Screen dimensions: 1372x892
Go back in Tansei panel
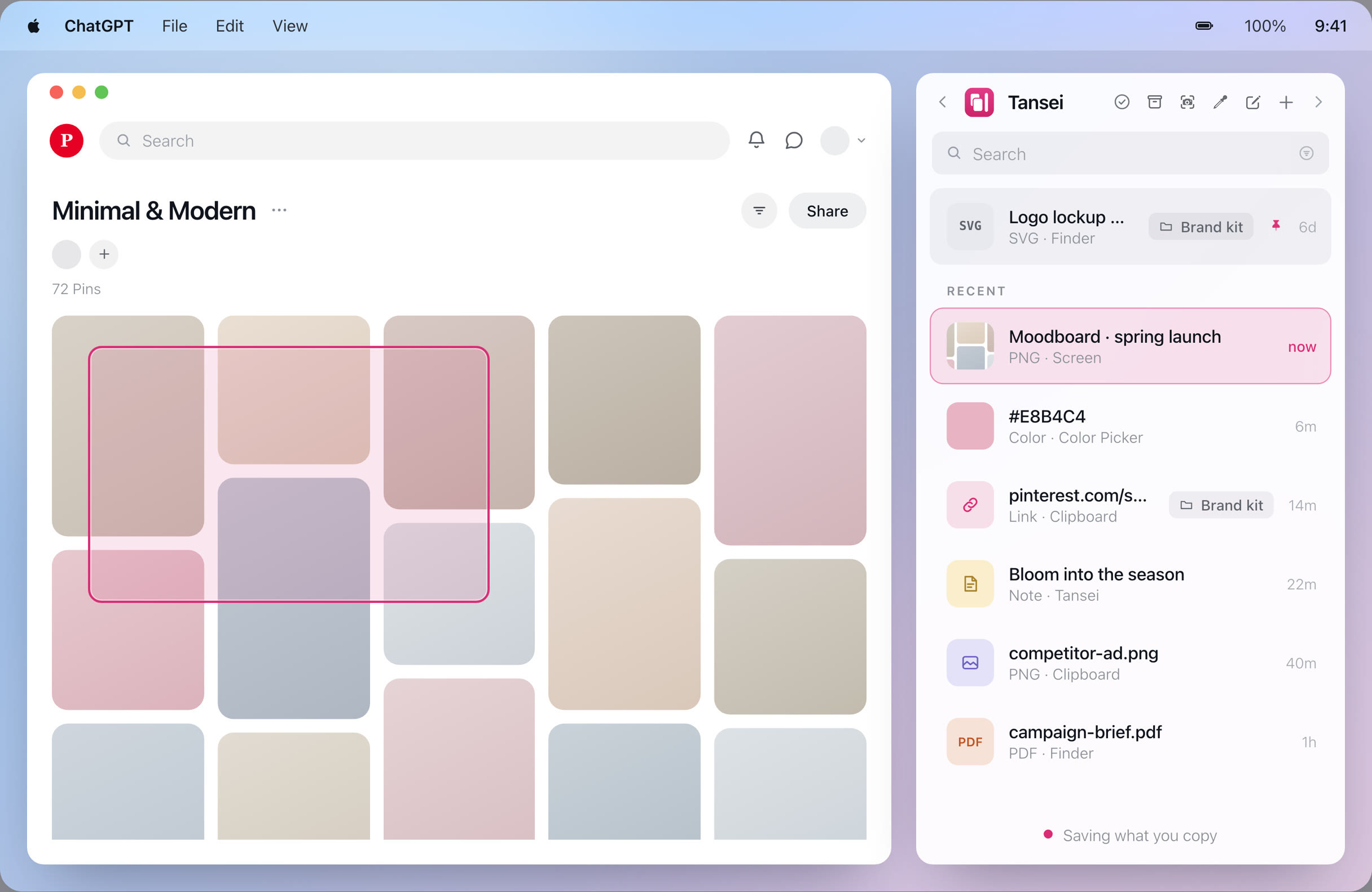[x=943, y=102]
